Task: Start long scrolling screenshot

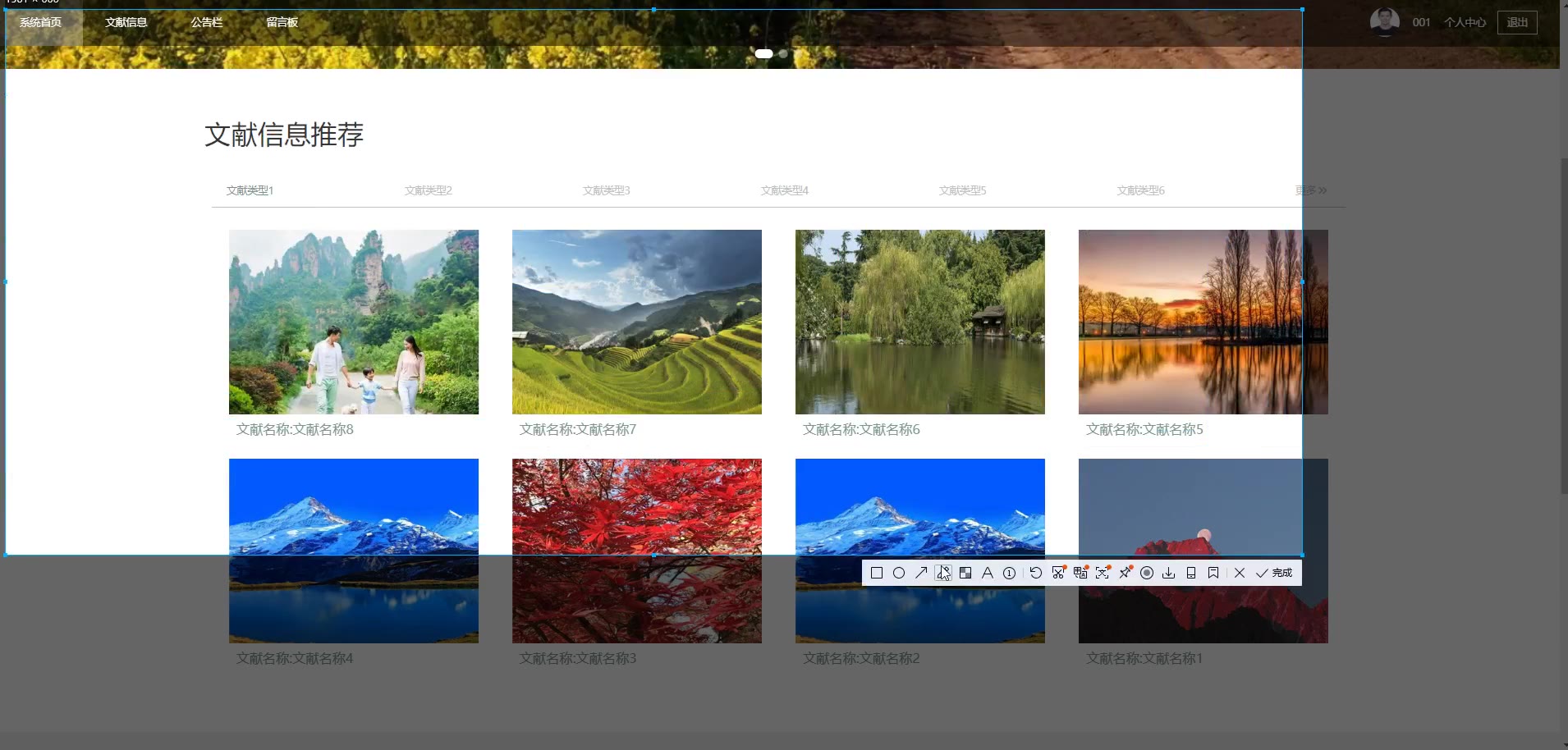Action: (1058, 573)
